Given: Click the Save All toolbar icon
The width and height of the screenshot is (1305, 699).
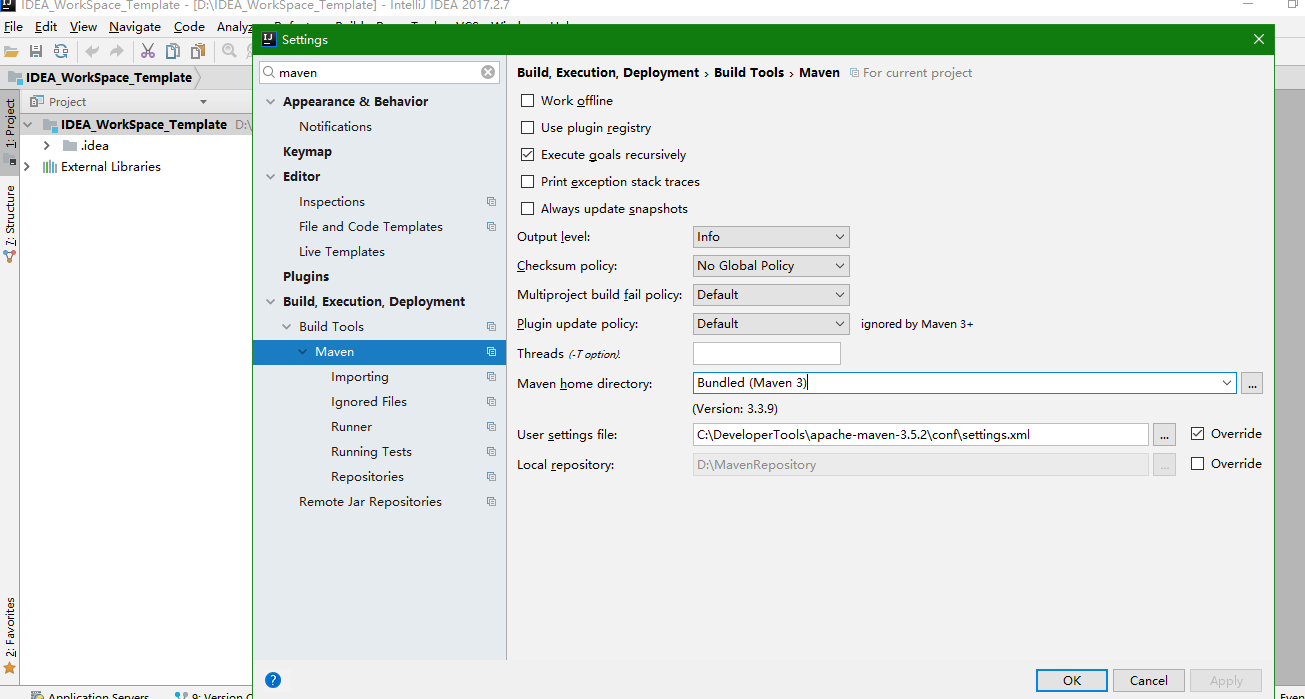Looking at the screenshot, I should (x=36, y=51).
